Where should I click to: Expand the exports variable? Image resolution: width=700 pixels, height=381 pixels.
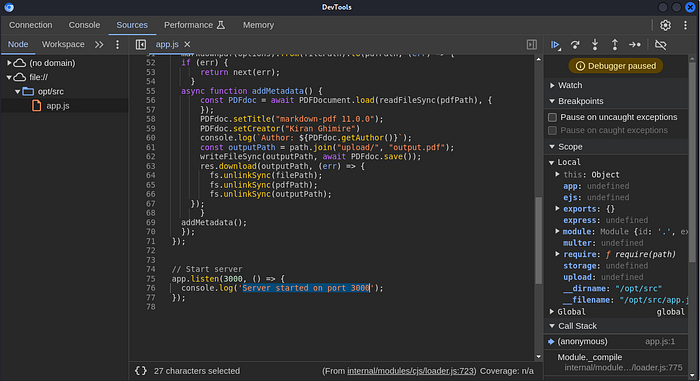pos(557,208)
